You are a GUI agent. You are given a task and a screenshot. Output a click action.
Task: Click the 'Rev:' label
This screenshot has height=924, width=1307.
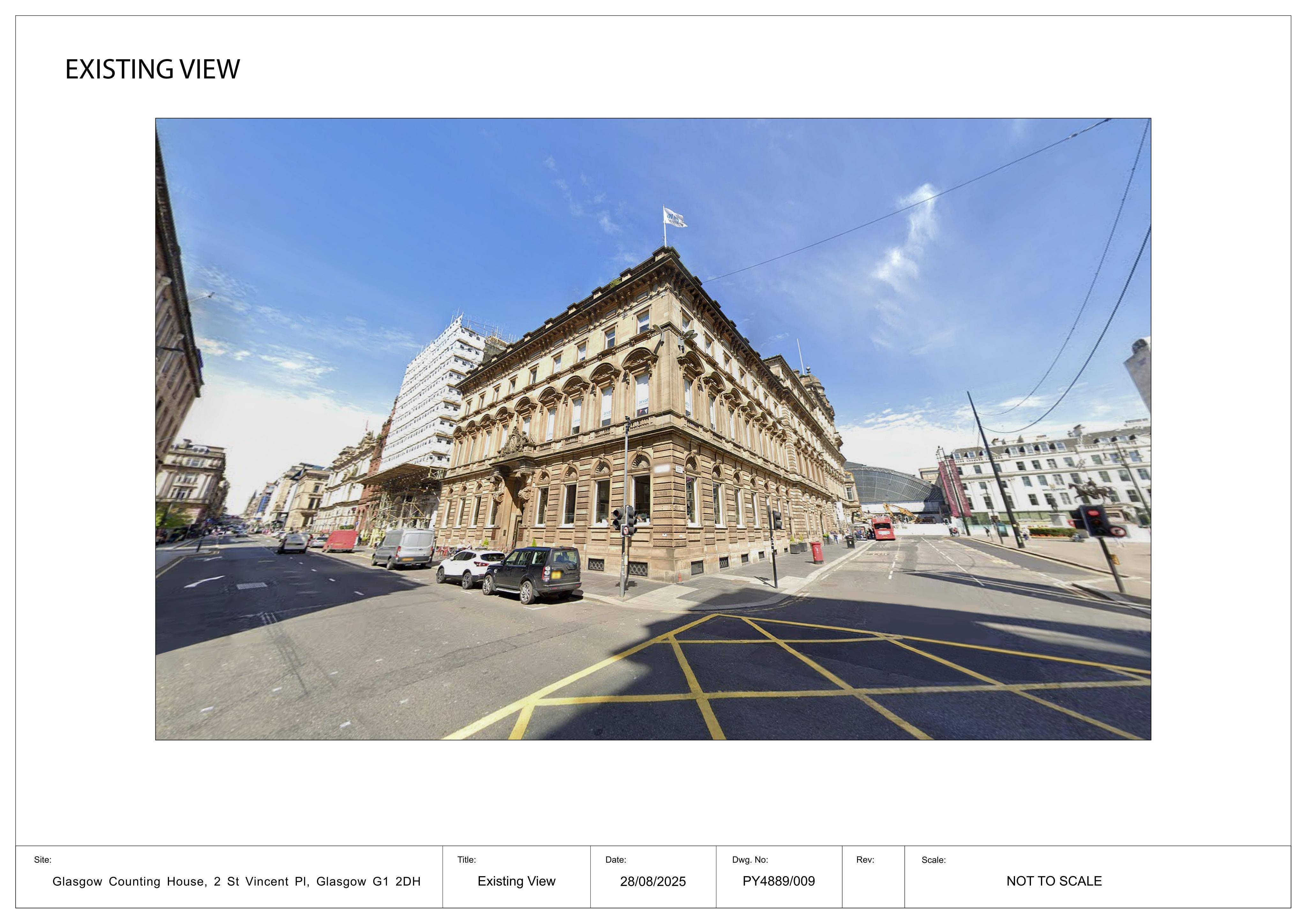[865, 860]
